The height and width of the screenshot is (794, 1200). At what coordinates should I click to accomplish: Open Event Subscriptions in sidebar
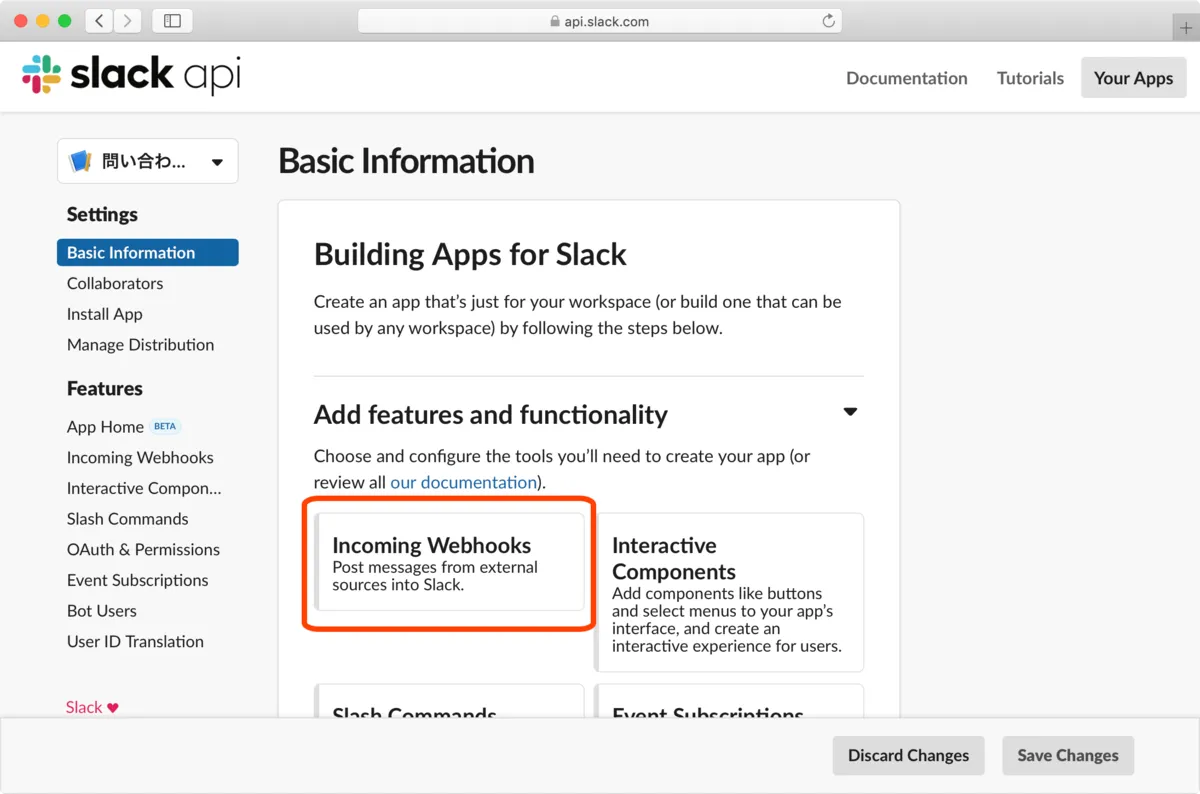[138, 580]
